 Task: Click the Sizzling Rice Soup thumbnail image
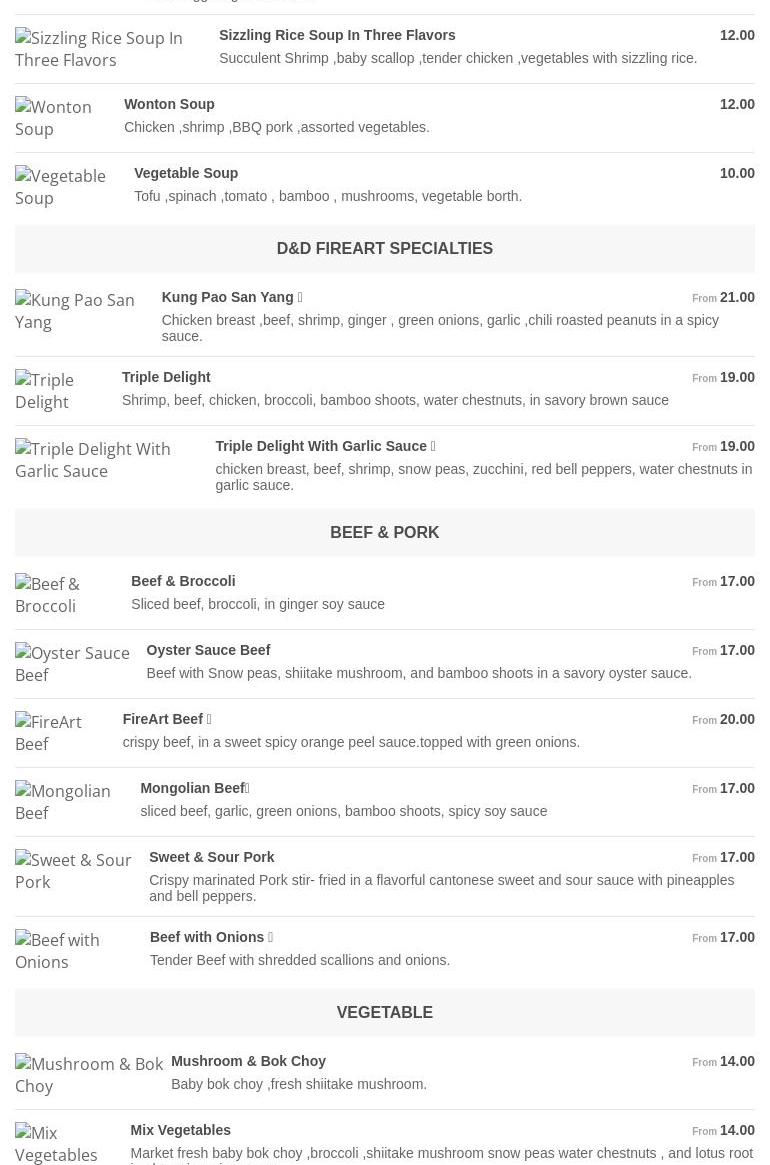(99, 49)
